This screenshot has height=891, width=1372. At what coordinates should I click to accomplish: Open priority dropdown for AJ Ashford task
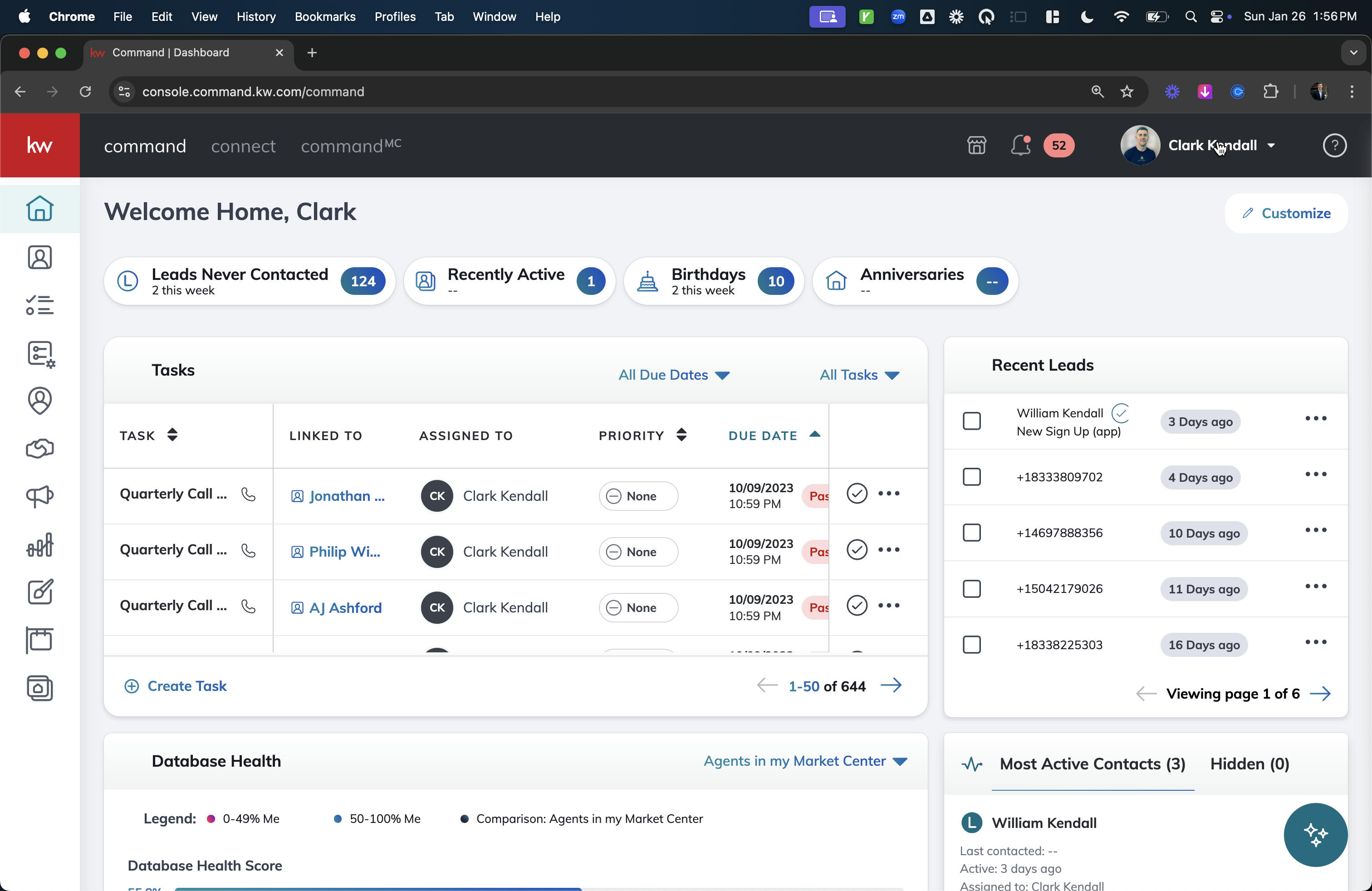coord(638,607)
